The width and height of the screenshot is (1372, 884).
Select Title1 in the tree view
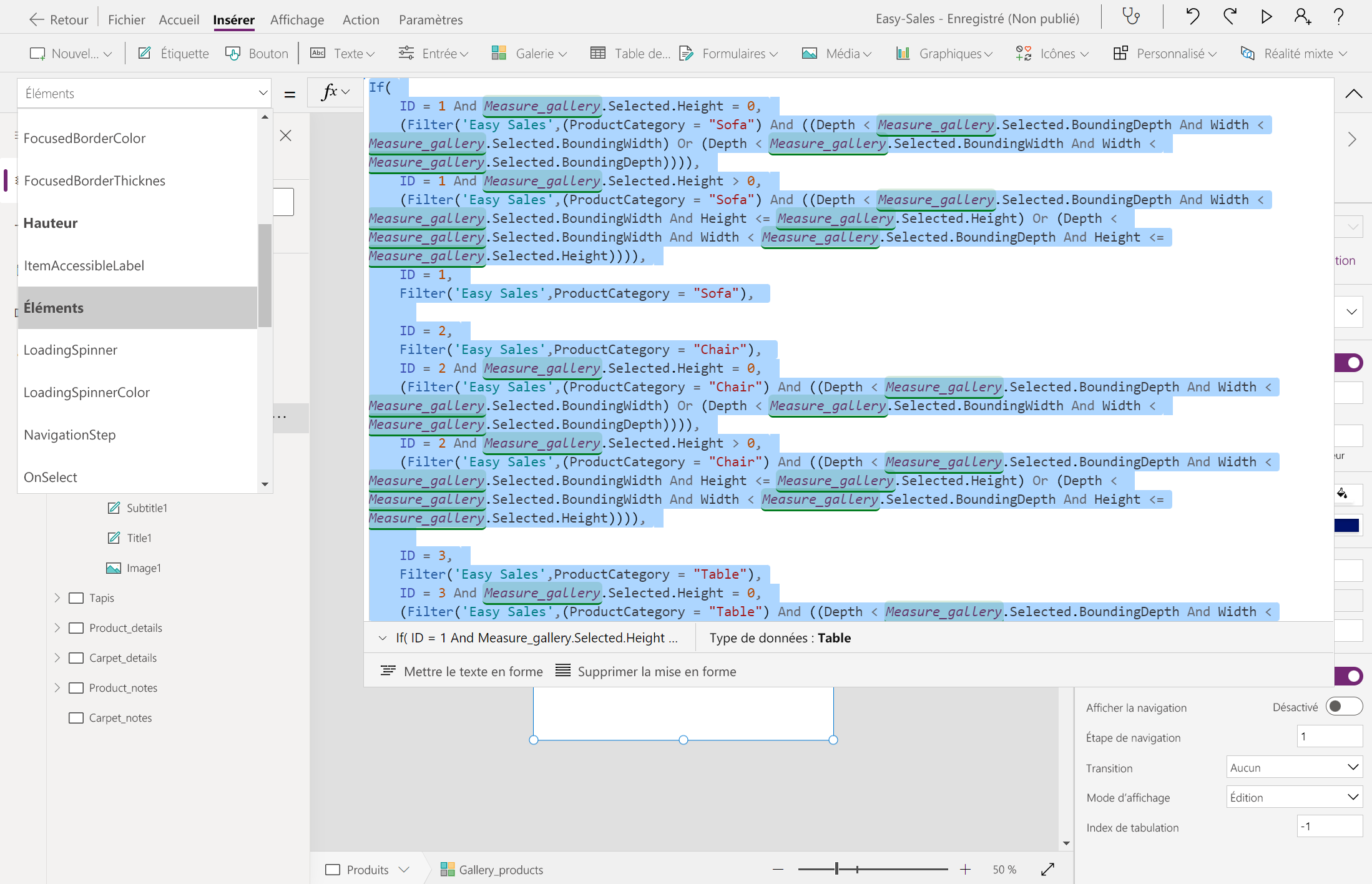tap(139, 538)
